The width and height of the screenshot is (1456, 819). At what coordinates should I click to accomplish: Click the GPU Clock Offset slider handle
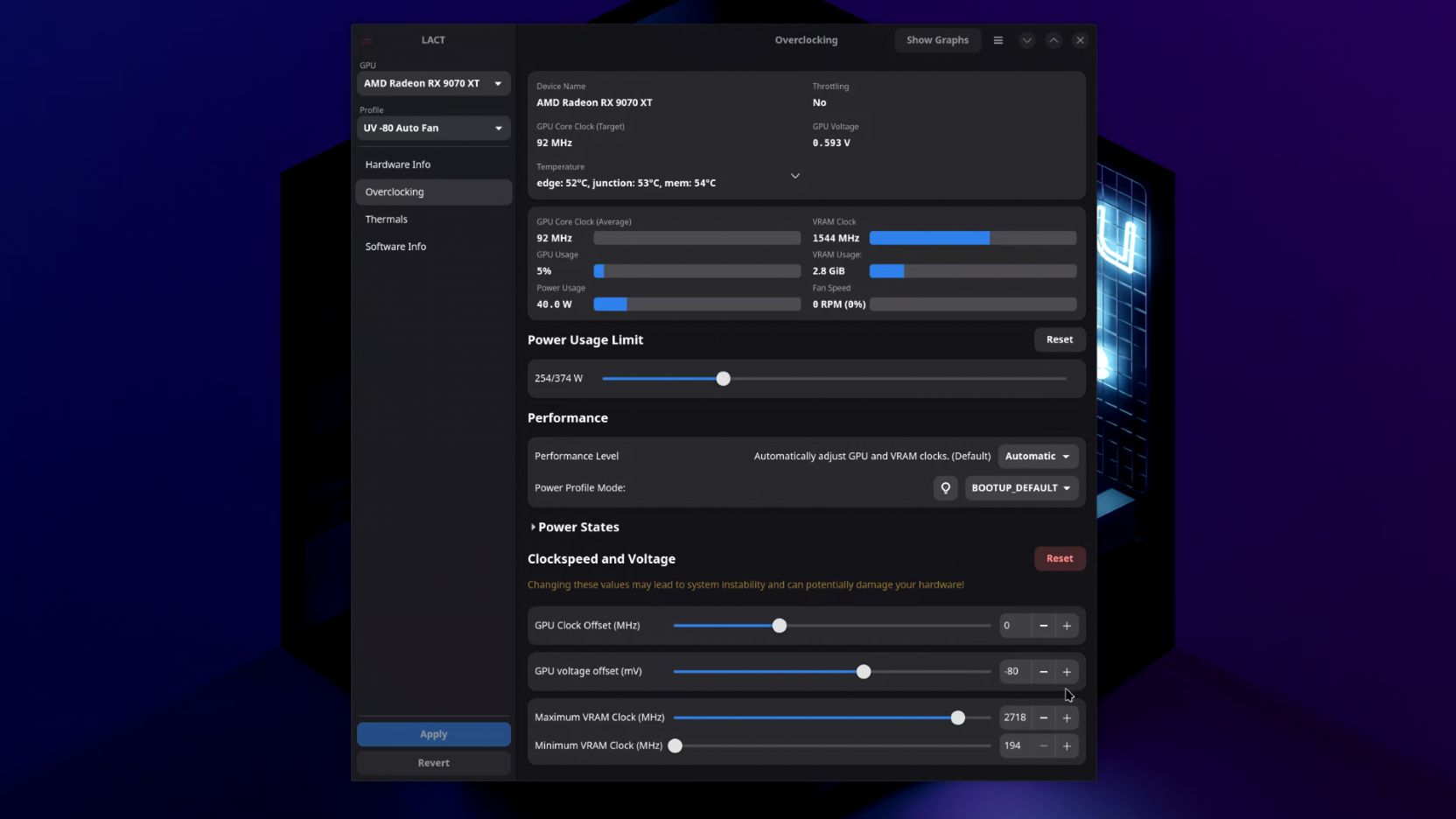[780, 626]
